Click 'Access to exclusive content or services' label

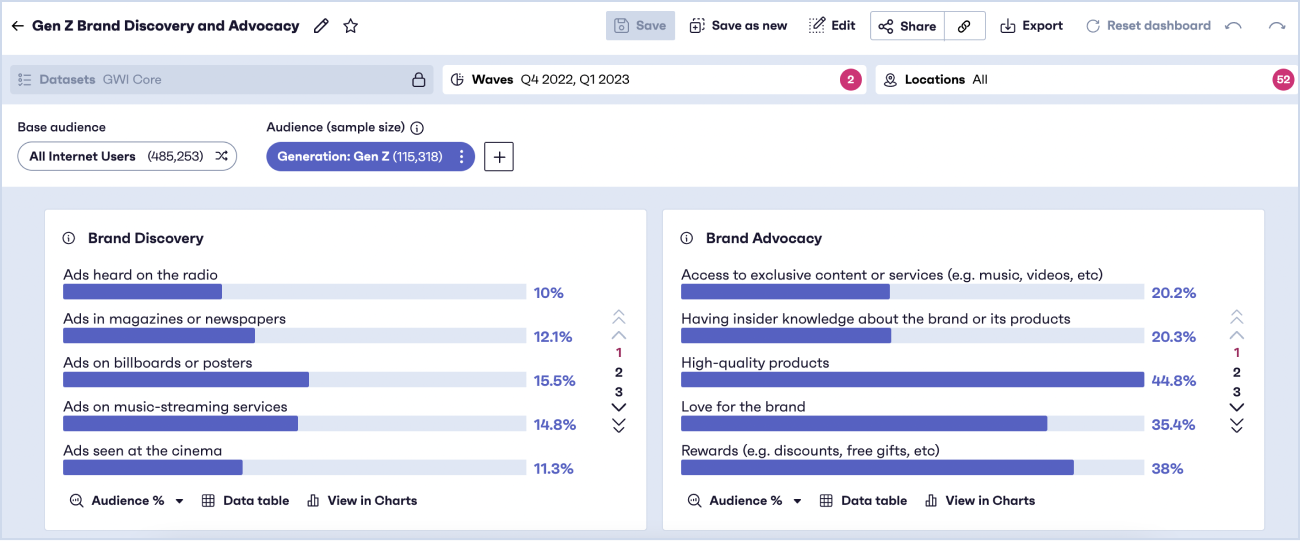point(892,275)
